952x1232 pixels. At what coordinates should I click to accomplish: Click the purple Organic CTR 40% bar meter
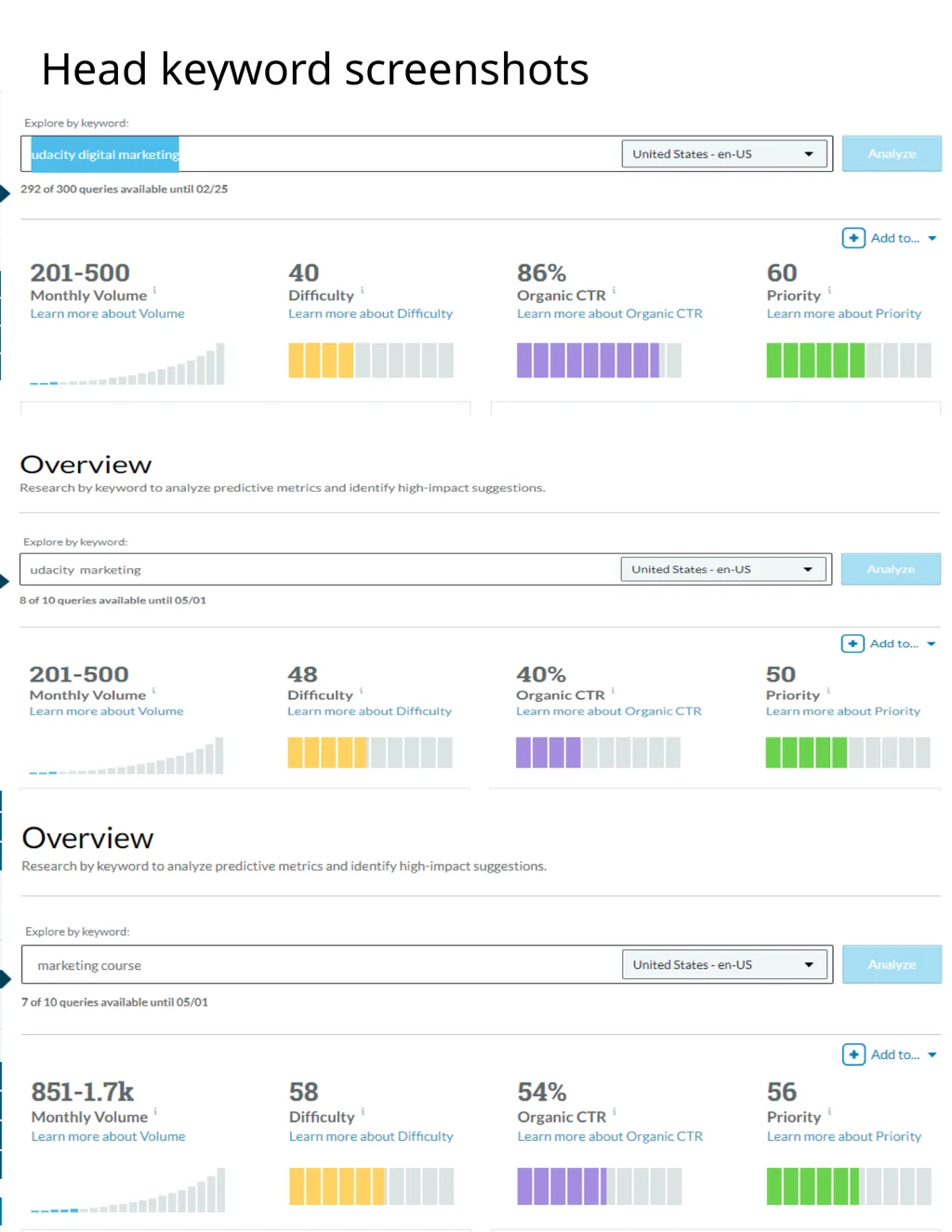(x=598, y=752)
